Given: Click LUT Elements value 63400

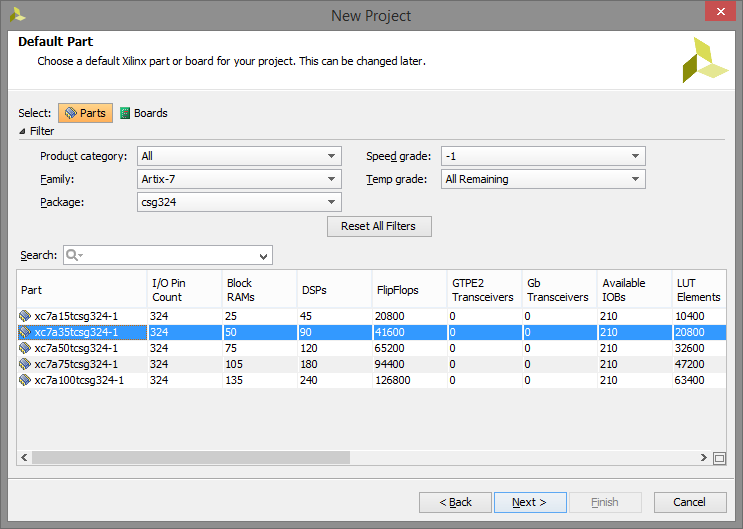Looking at the screenshot, I should (690, 380).
